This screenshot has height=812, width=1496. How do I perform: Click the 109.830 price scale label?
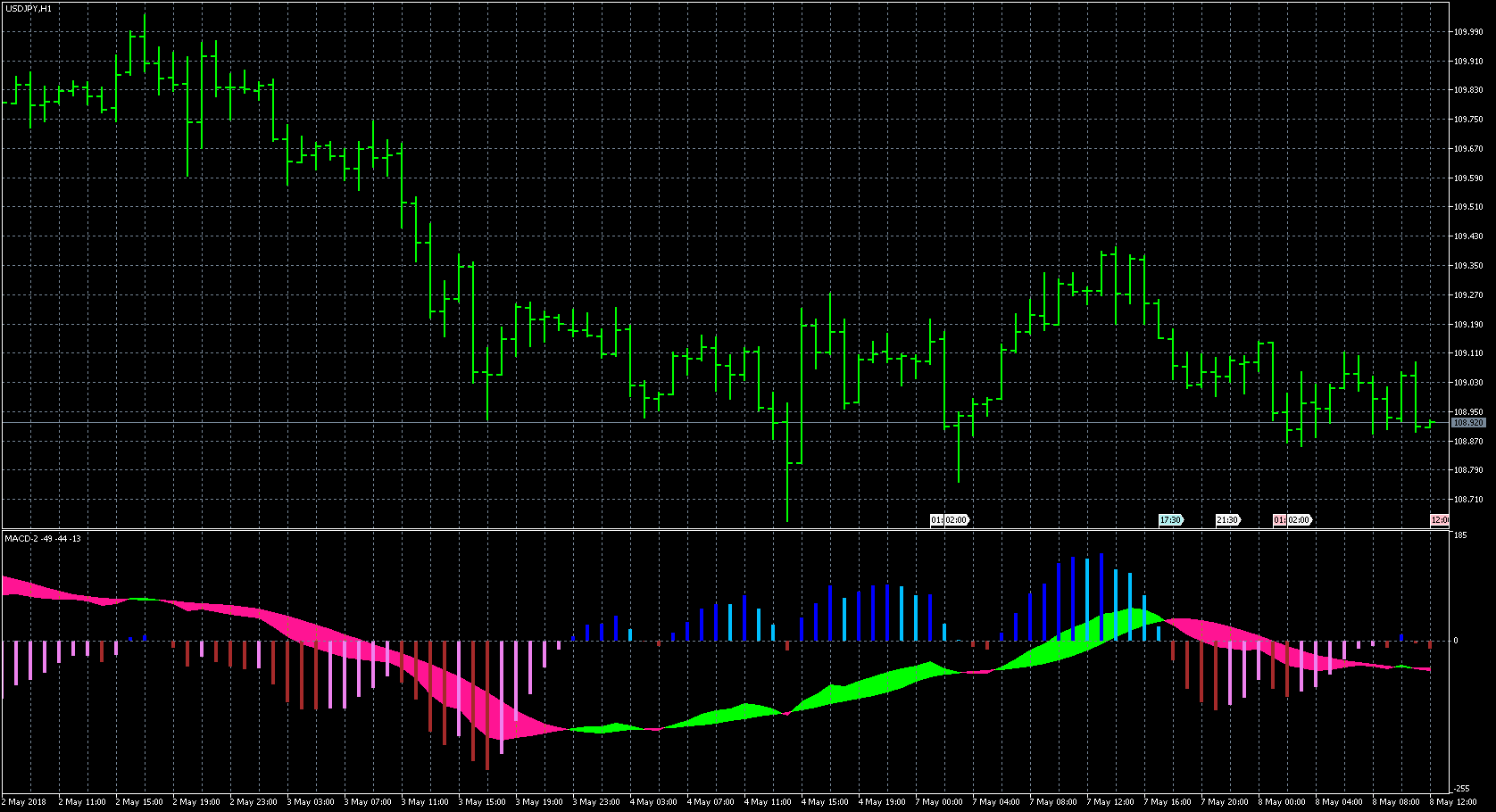[x=1468, y=90]
